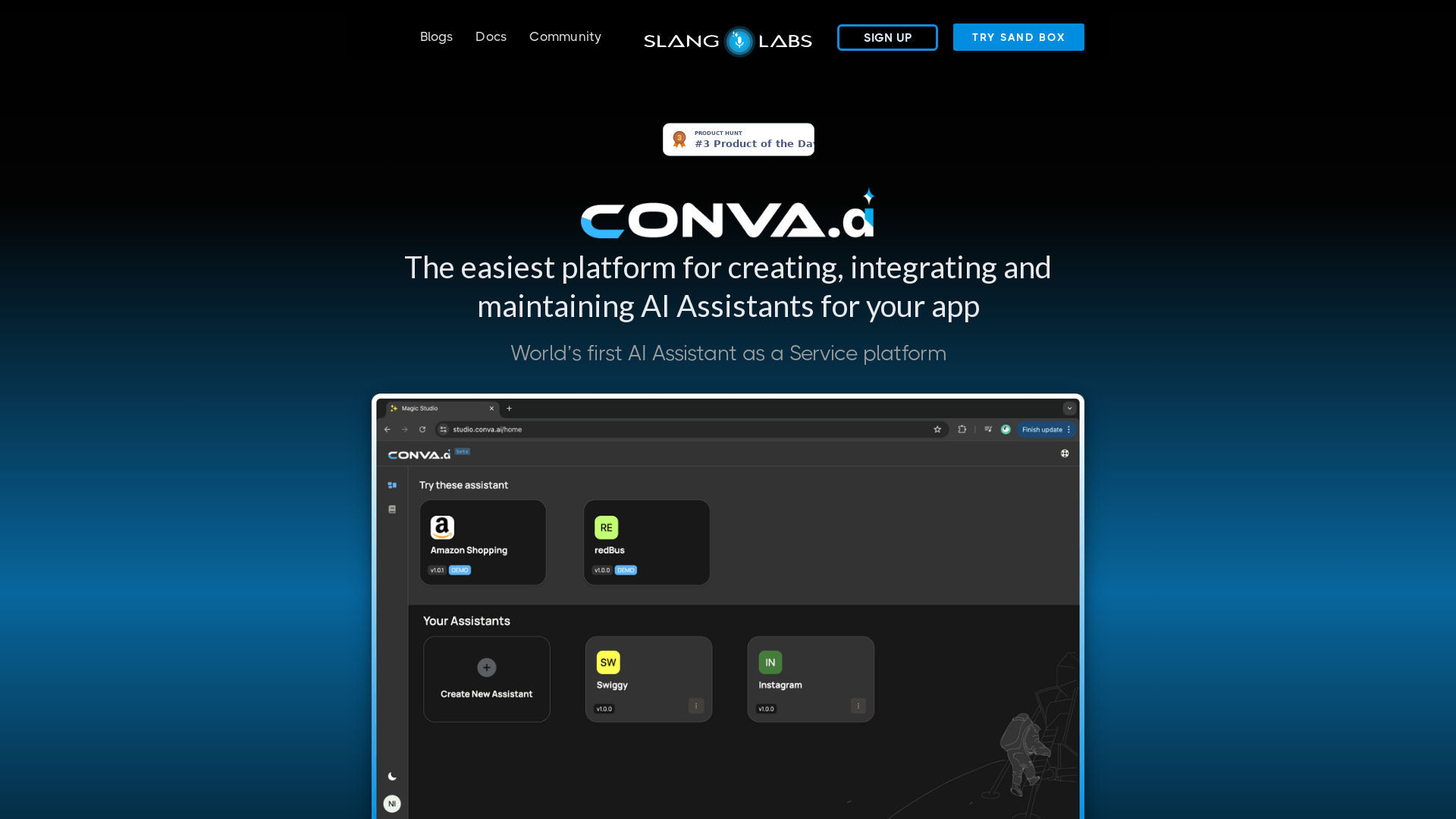Screen dimensions: 1456x819
Task: Click the SIGN UP button
Action: pyautogui.click(x=887, y=37)
